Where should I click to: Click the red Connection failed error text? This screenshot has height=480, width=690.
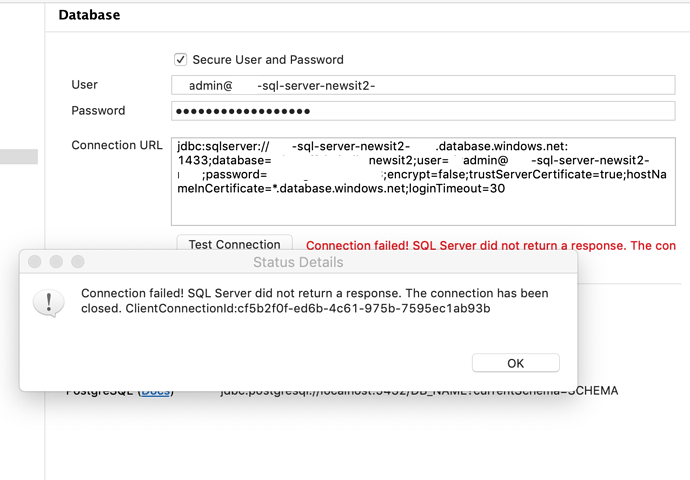490,245
